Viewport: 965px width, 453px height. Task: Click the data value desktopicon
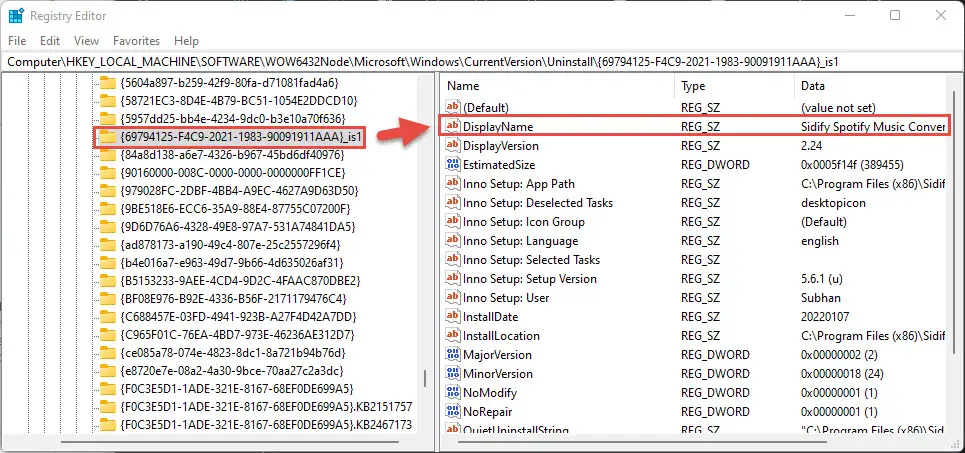pyautogui.click(x=833, y=202)
